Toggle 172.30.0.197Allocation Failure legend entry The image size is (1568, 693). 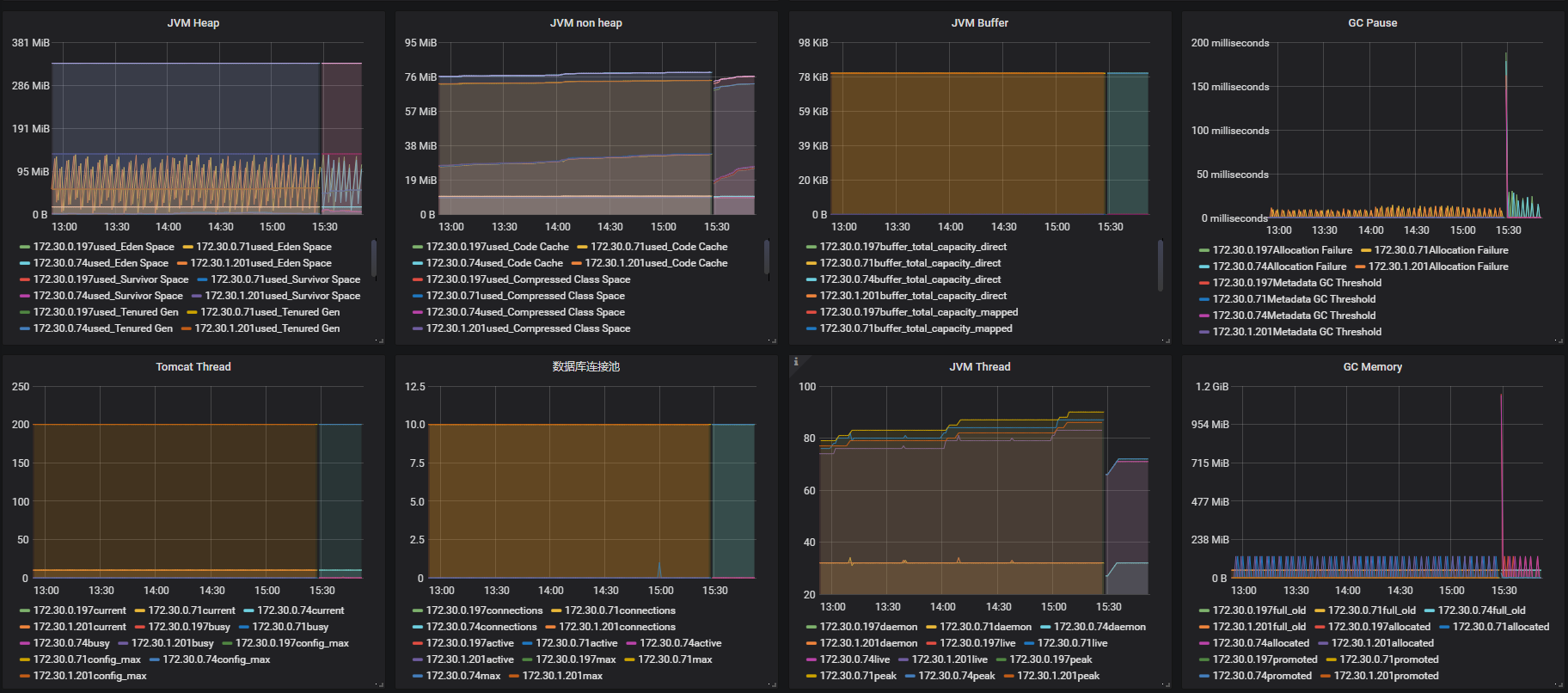(x=1283, y=250)
